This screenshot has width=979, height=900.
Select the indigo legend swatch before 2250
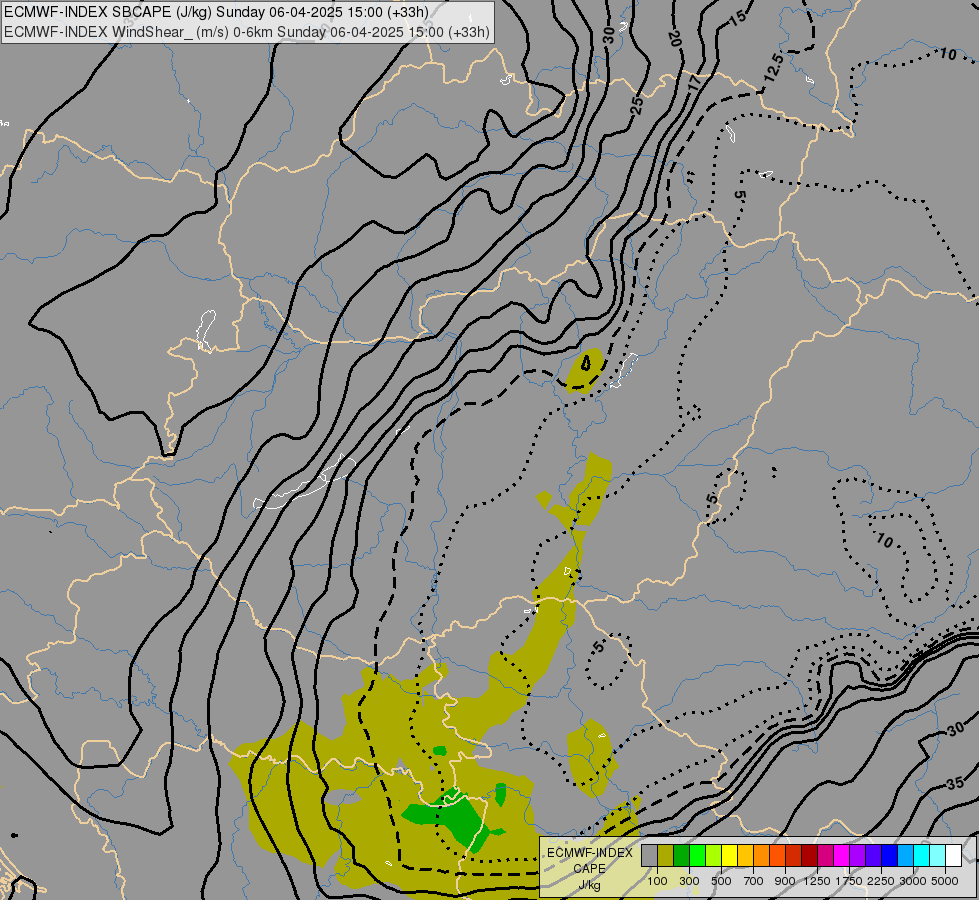point(873,855)
